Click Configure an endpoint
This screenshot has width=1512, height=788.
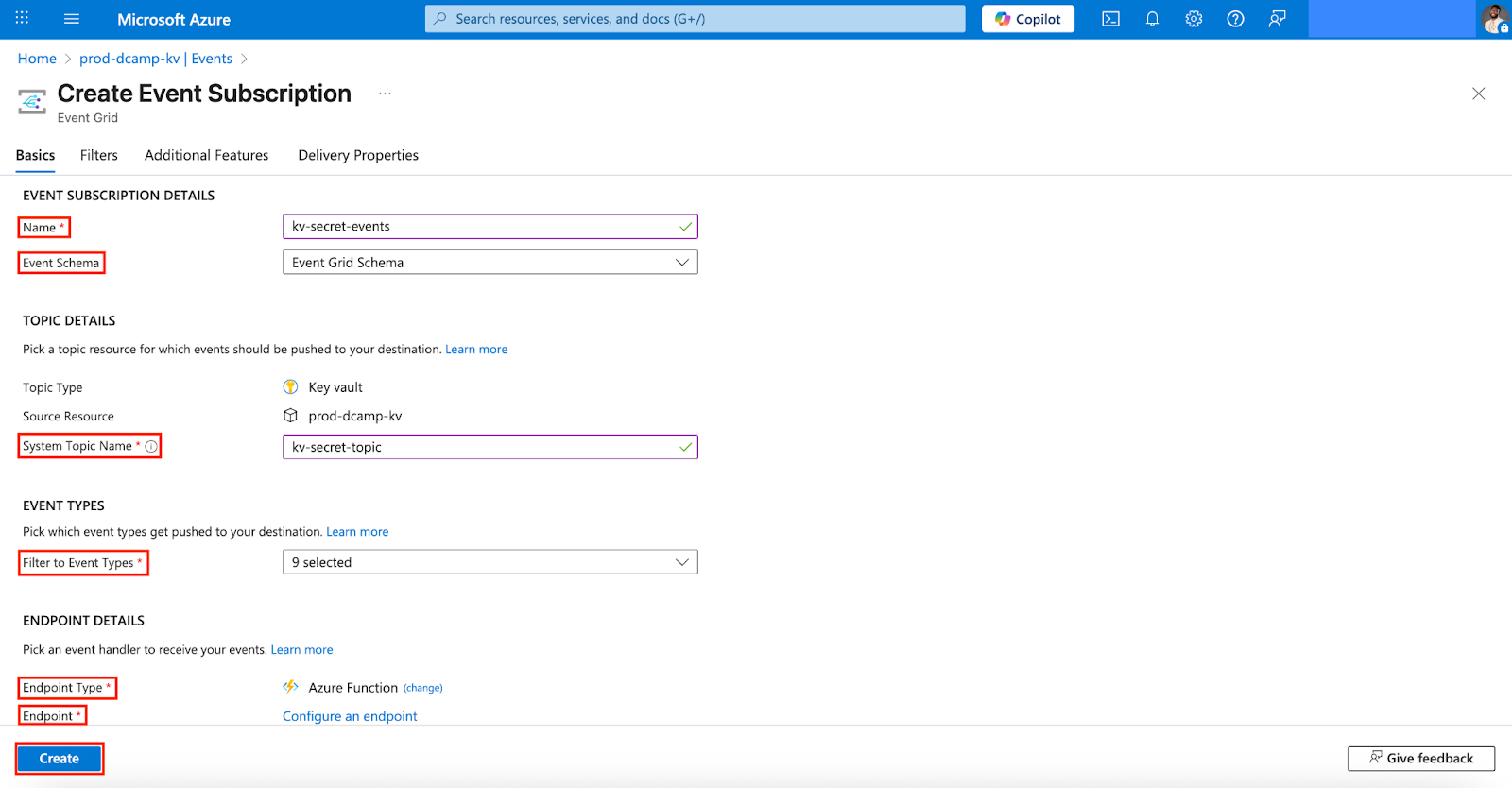click(350, 716)
